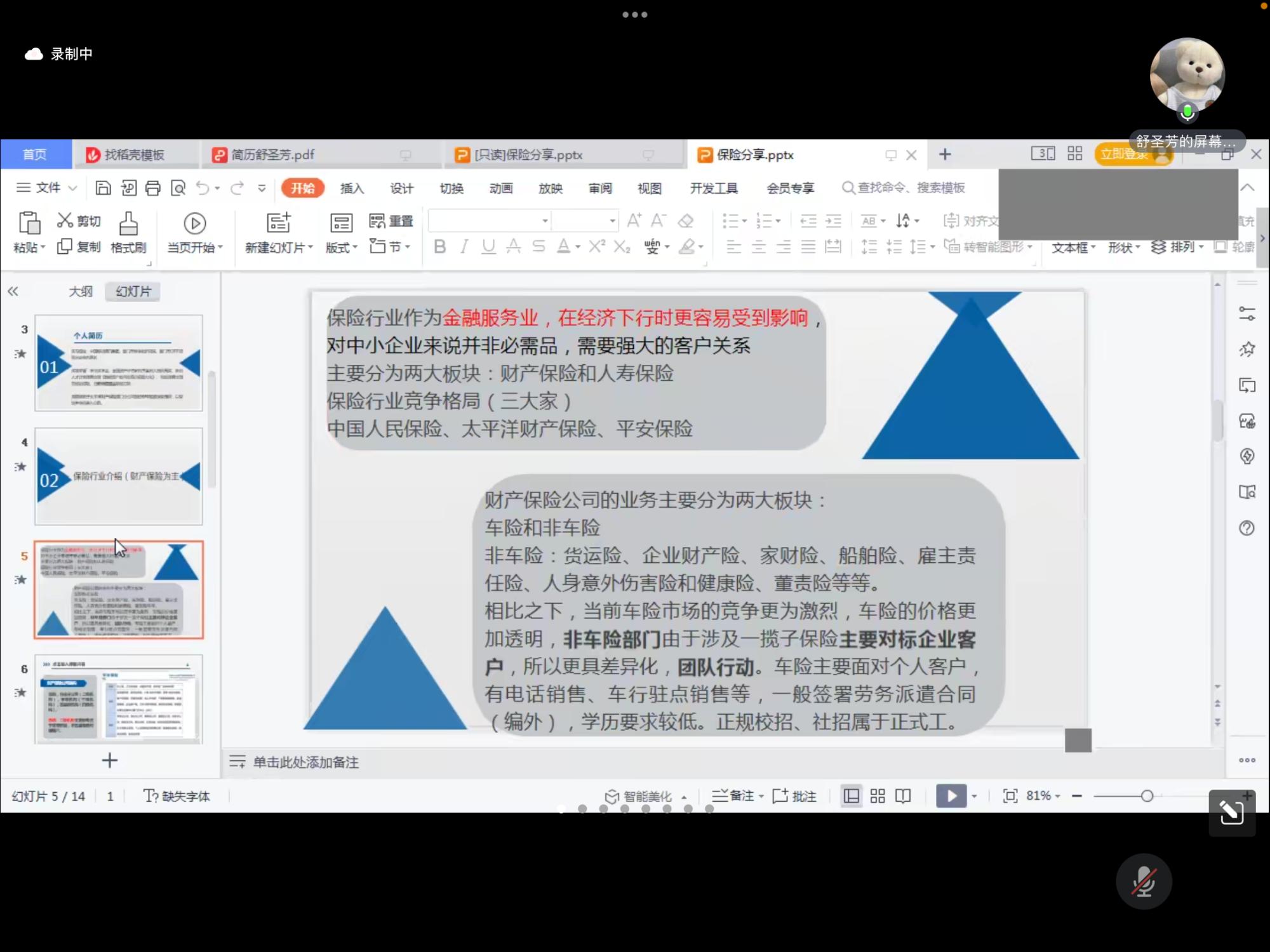Toggle Bold text formatting
This screenshot has width=1270, height=952.
point(439,246)
